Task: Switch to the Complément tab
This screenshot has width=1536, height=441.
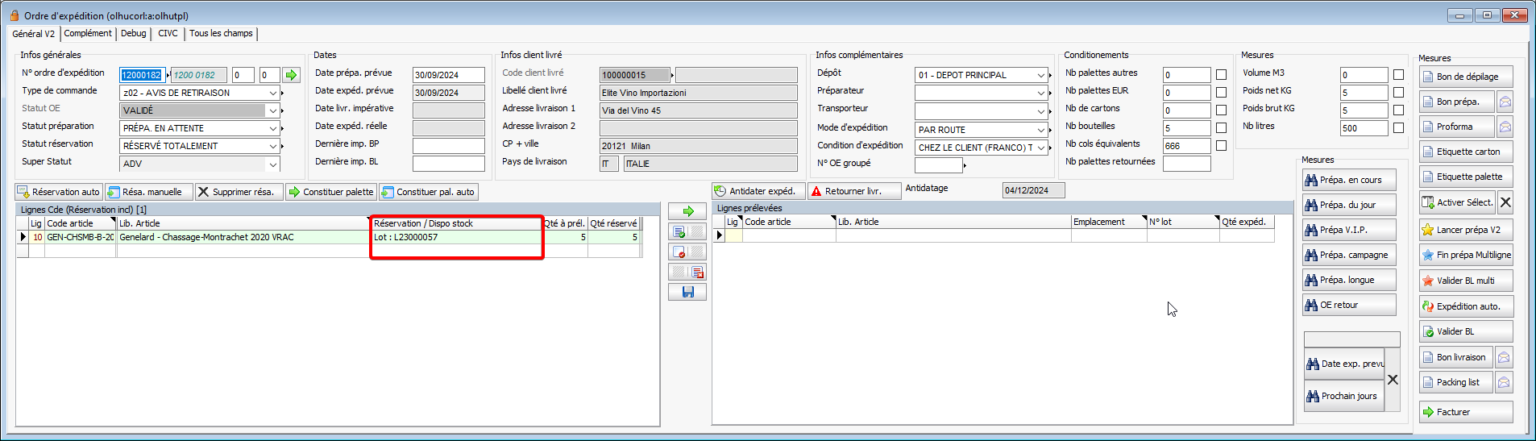Action: (88, 33)
